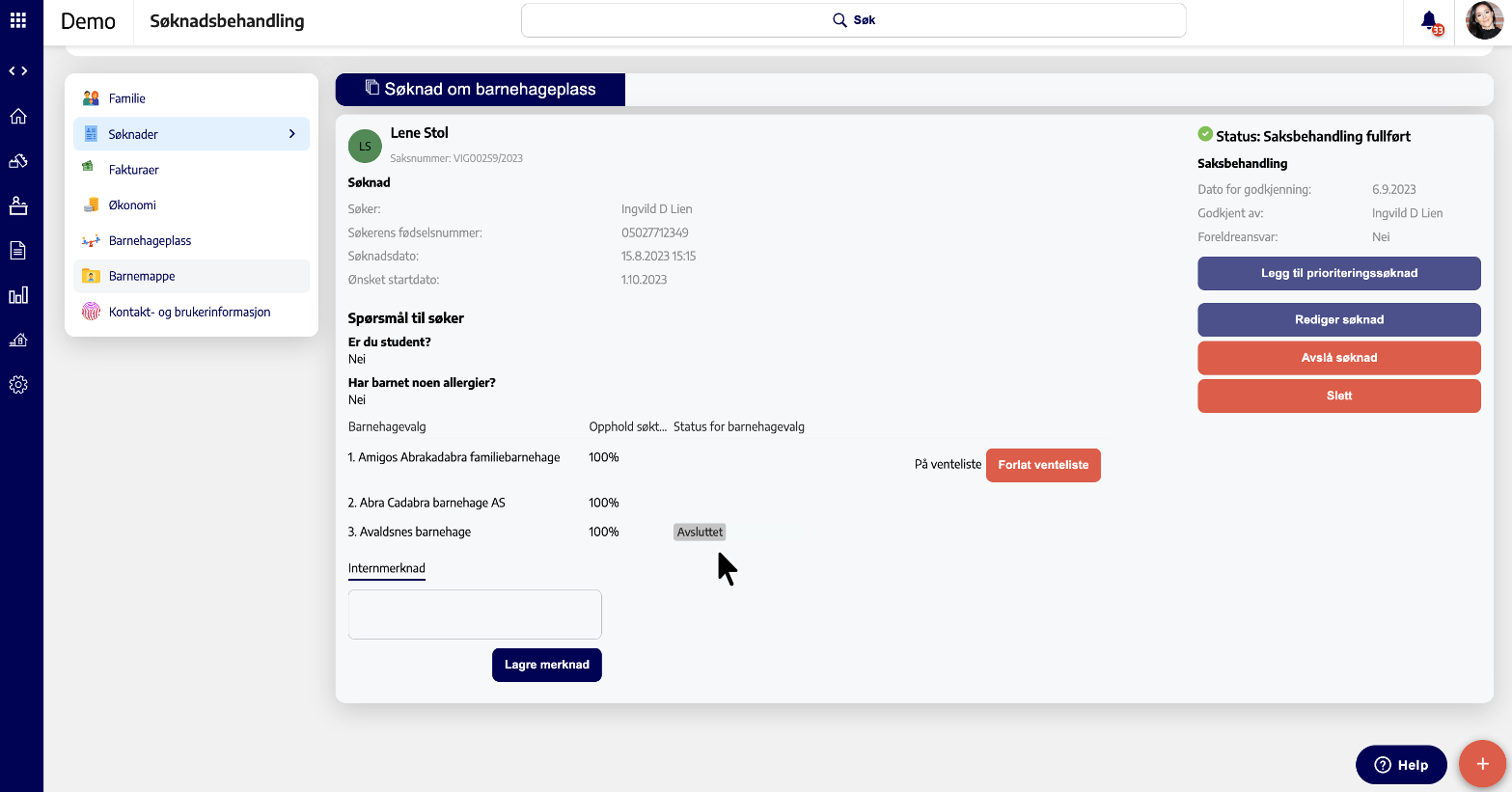The width and height of the screenshot is (1512, 792).
Task: Click fødselsnummer value 05027712349
Action: [x=655, y=232]
